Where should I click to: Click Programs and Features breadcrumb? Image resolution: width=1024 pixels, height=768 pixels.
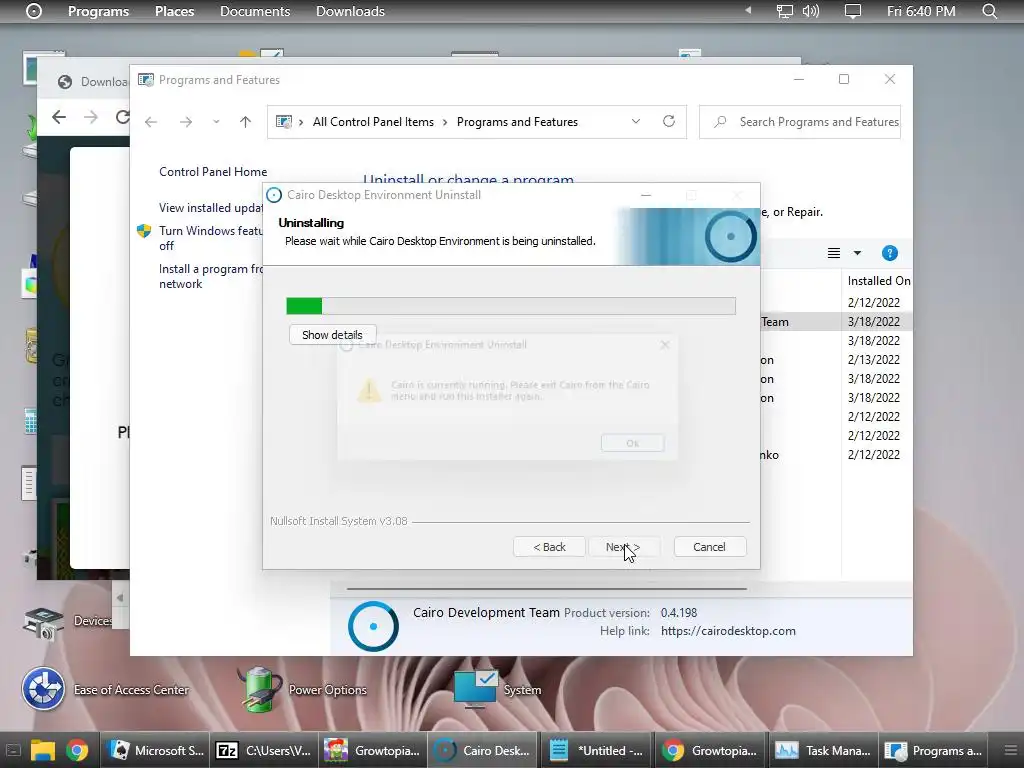517,121
